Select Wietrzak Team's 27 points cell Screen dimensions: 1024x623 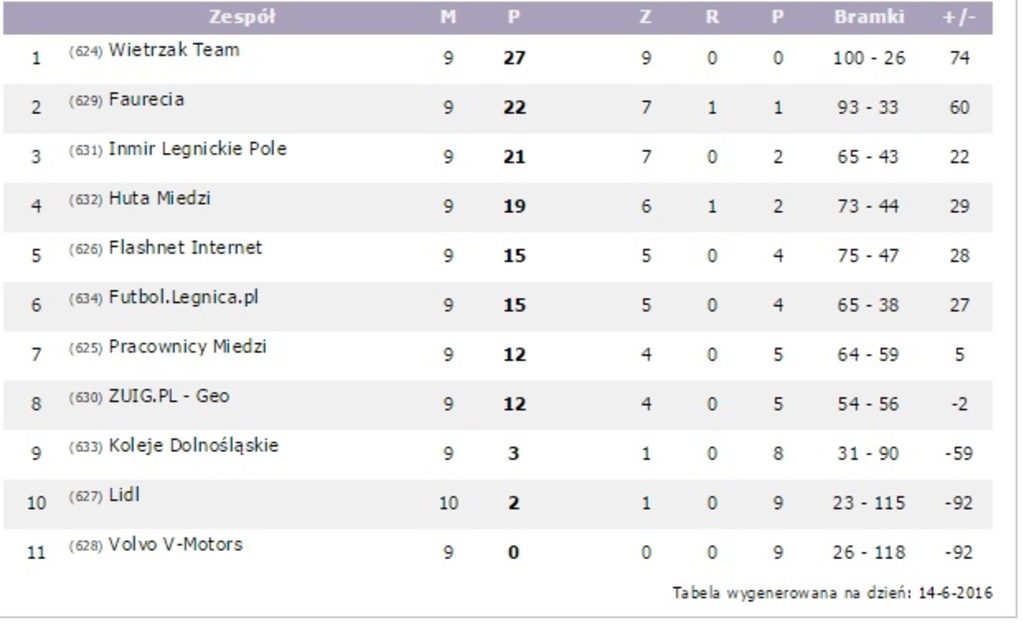(514, 58)
